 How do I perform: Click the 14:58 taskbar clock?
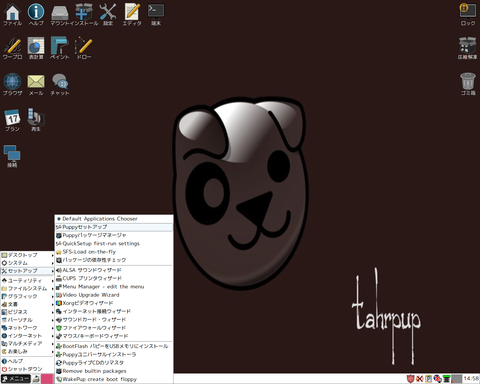pos(471,379)
